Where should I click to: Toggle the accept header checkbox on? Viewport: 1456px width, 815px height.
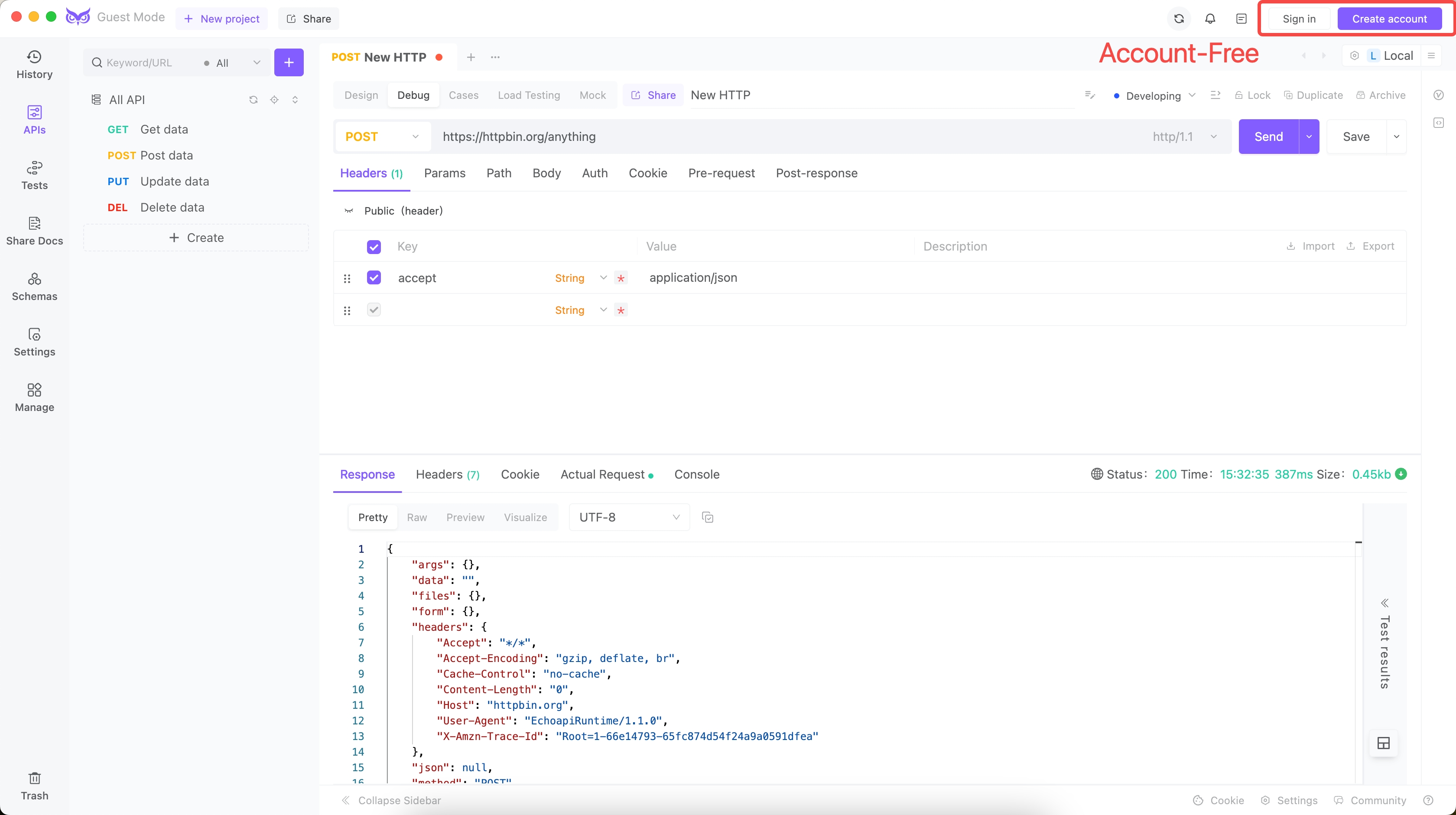(x=374, y=278)
